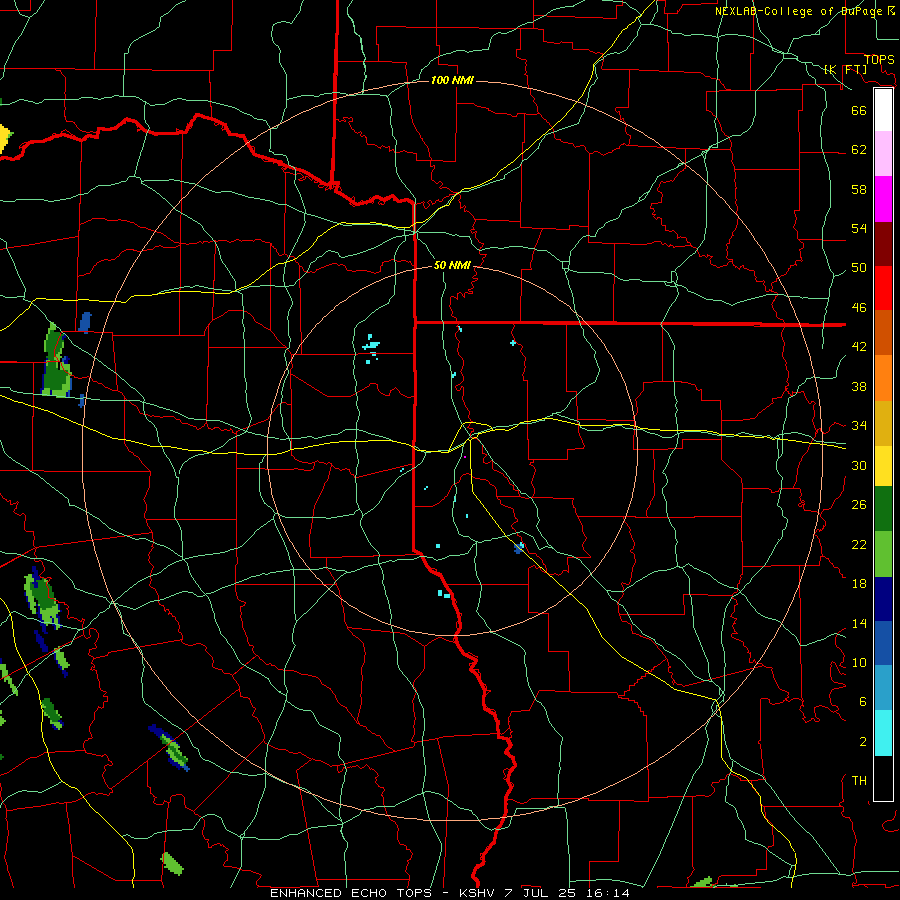Click the cyan echo cluster west of state line
Image resolution: width=900 pixels, height=900 pixels.
pos(371,348)
